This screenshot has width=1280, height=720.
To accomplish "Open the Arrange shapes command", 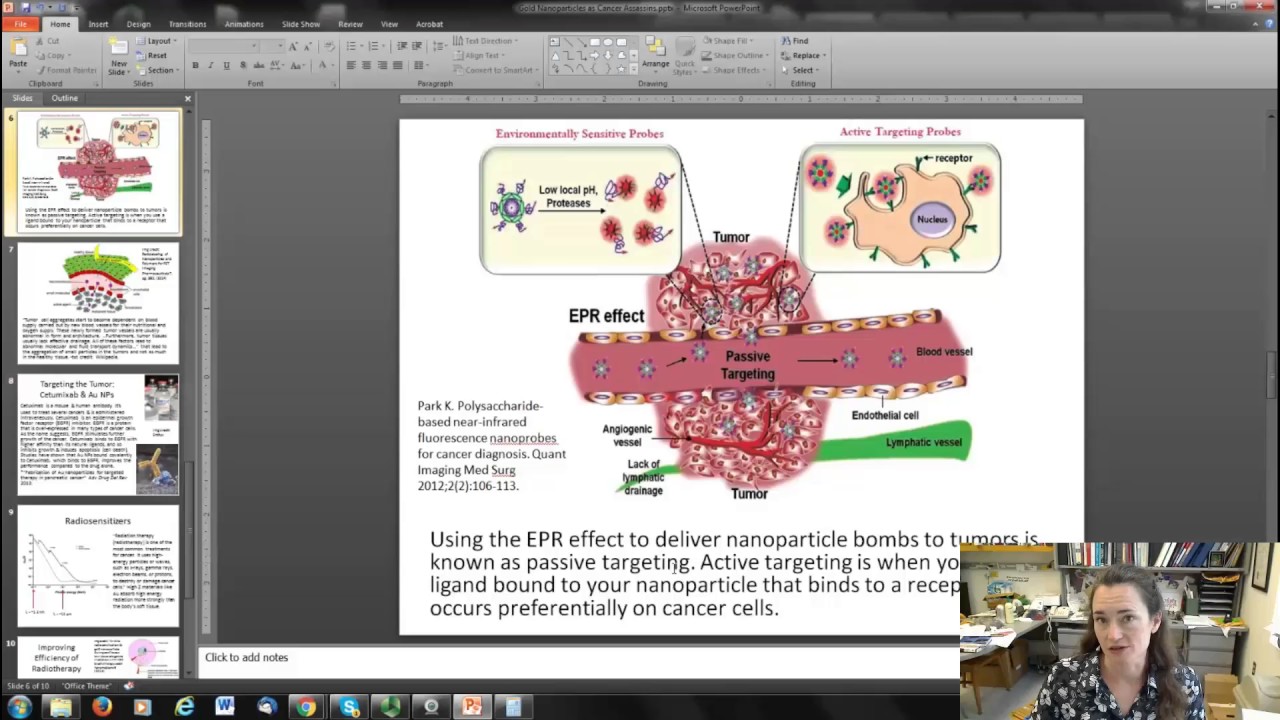I will (655, 55).
